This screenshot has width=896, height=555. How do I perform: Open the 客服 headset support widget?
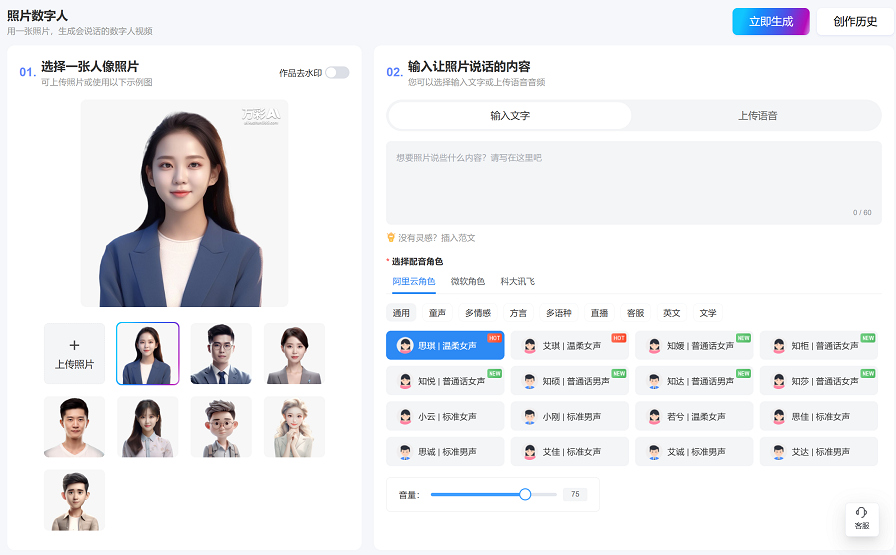[862, 518]
